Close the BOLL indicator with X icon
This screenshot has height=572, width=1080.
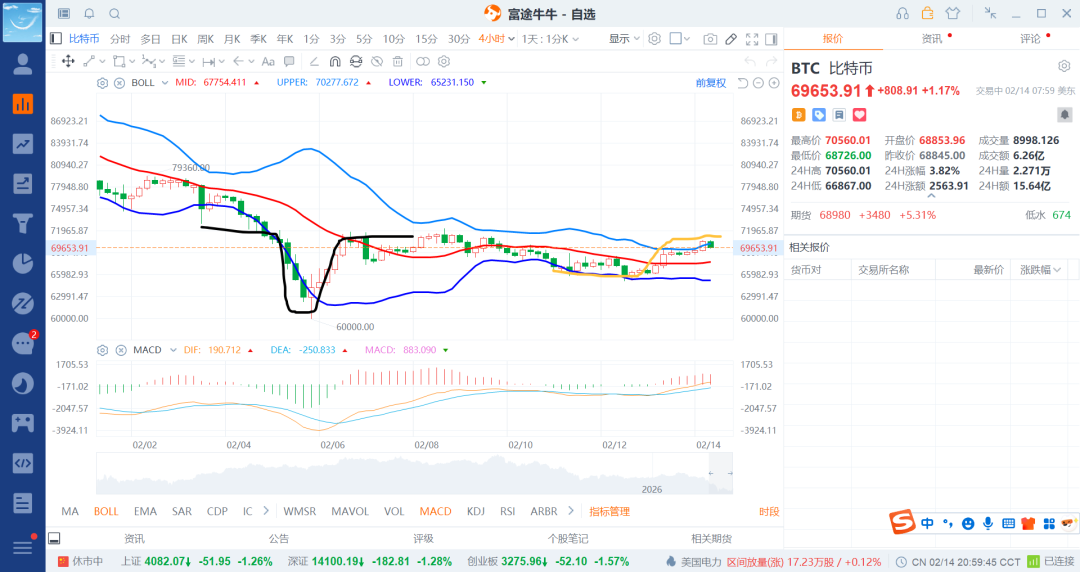(119, 83)
